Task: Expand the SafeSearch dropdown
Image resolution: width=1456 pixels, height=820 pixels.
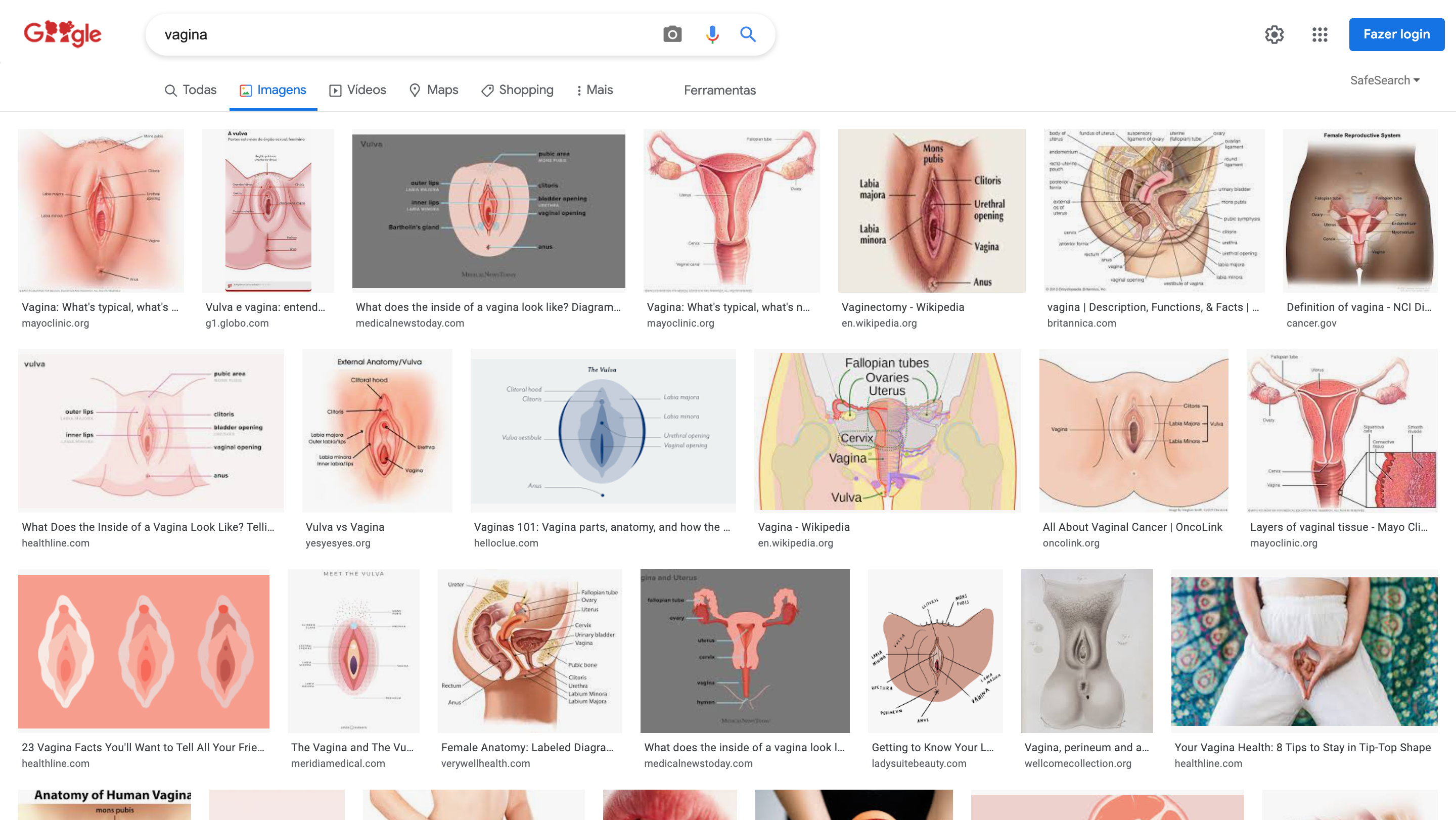Action: click(1385, 80)
